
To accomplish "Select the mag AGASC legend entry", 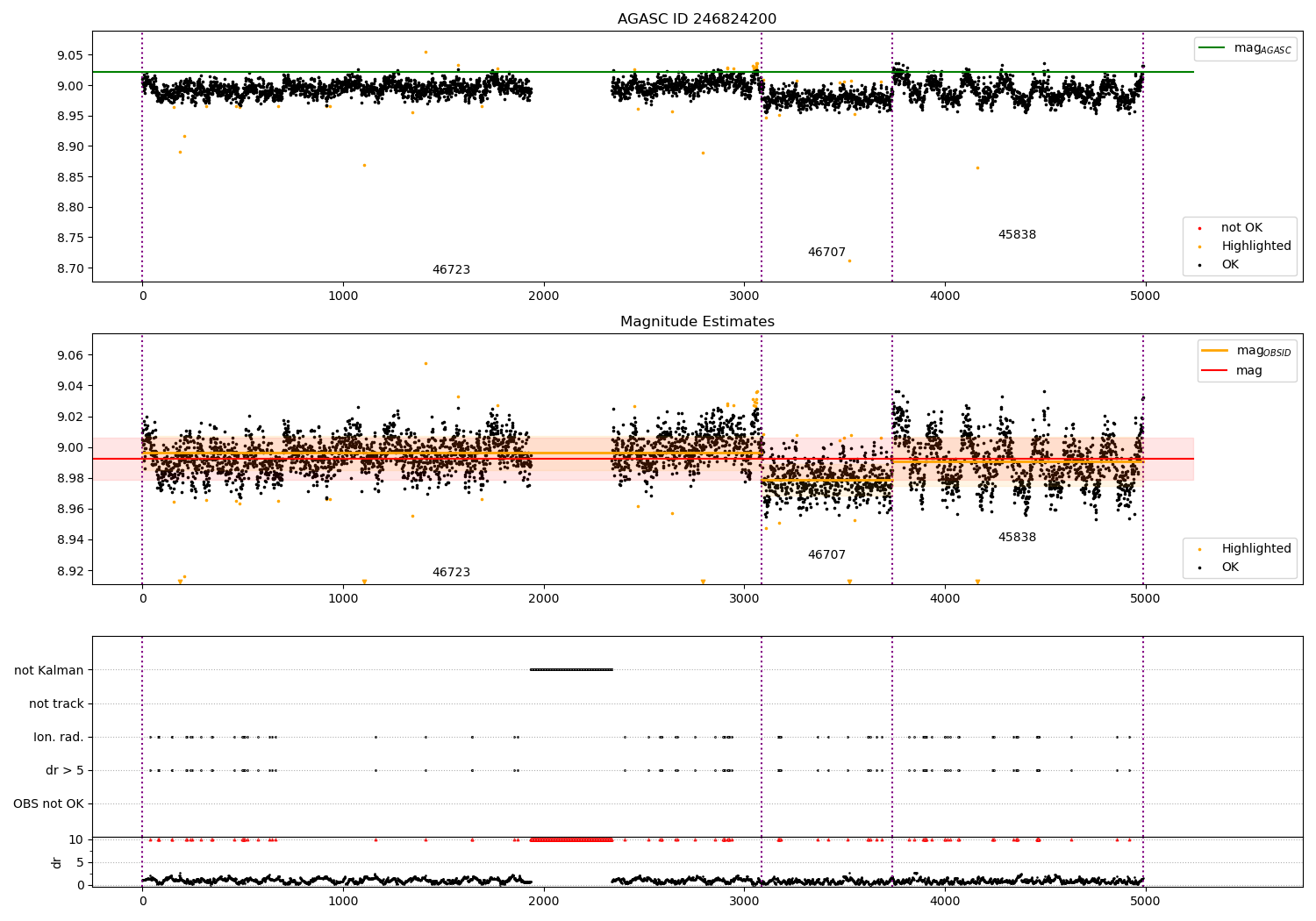I will 1246,48.
